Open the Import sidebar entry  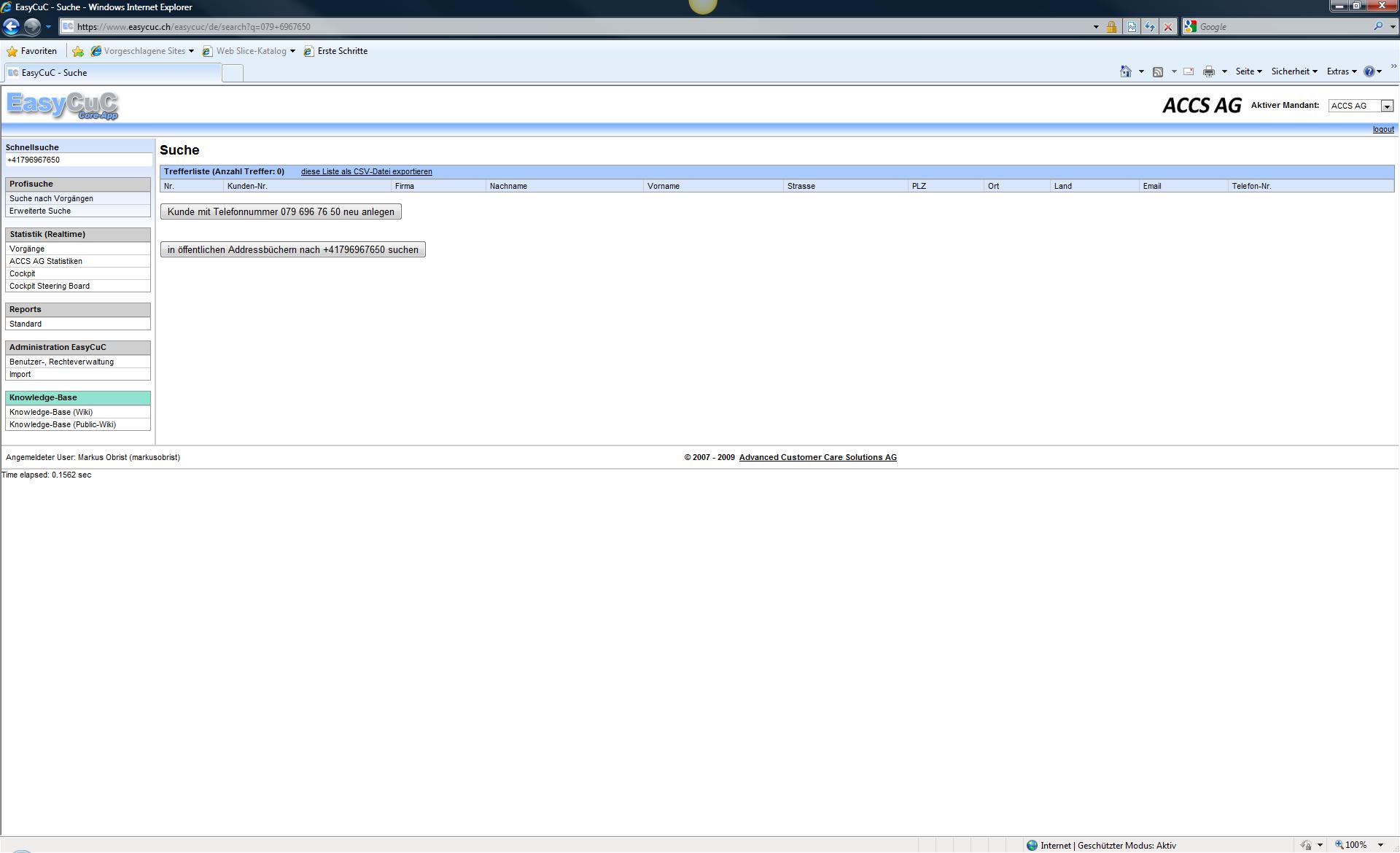[78, 374]
